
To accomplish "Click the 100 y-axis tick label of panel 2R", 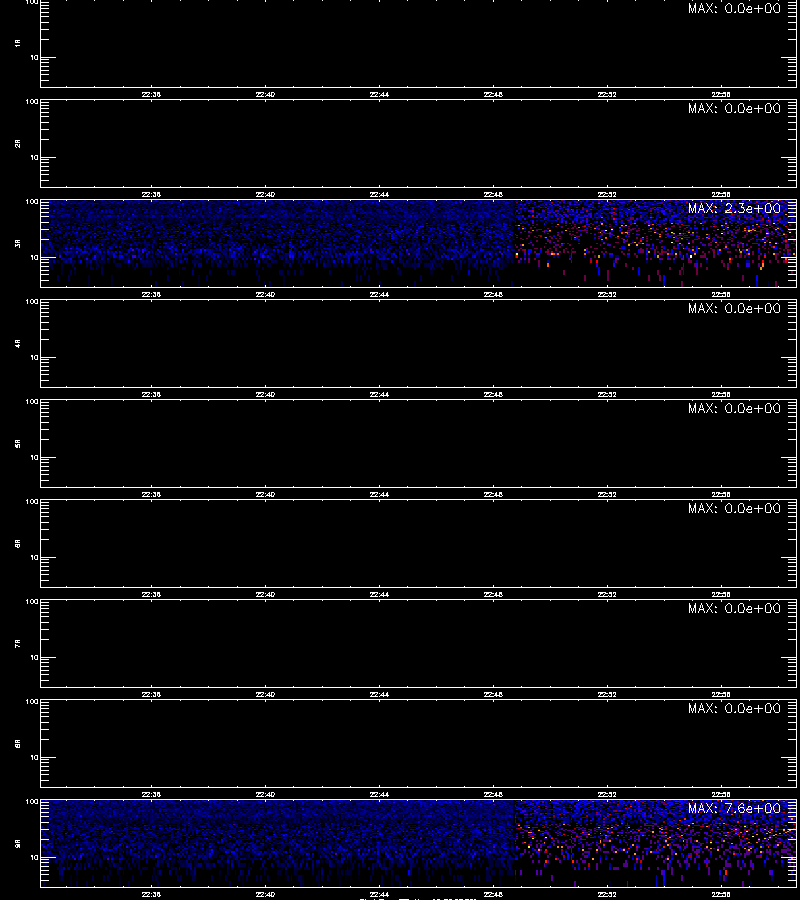I will 32,102.
